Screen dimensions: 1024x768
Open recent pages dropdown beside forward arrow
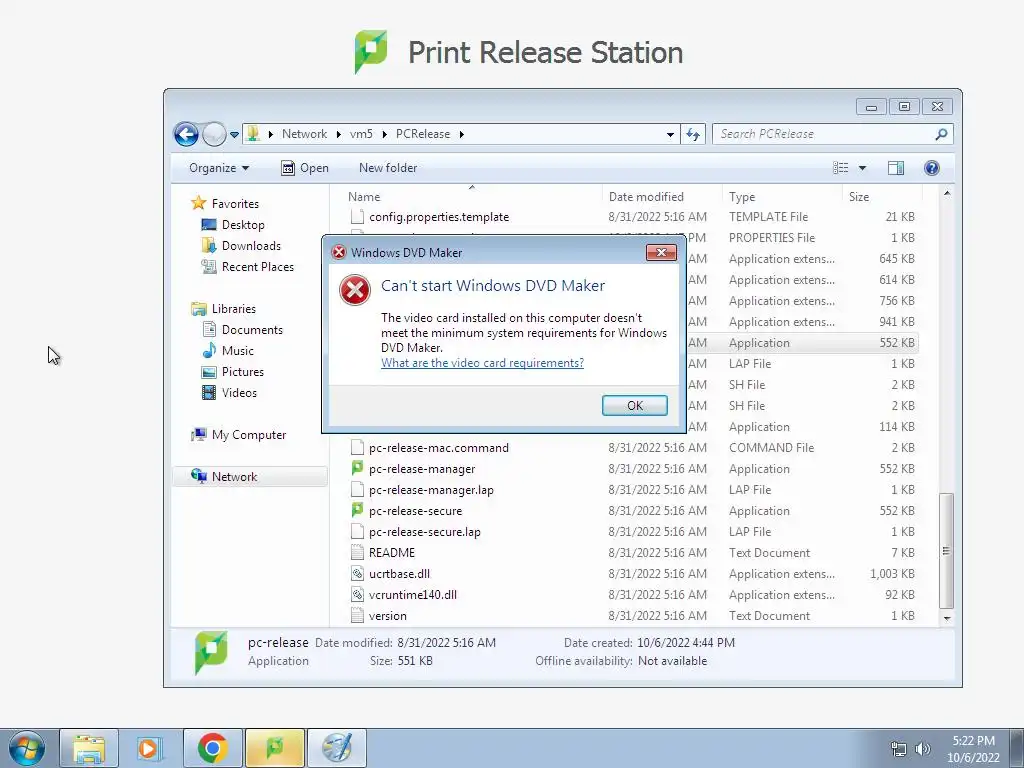(234, 135)
